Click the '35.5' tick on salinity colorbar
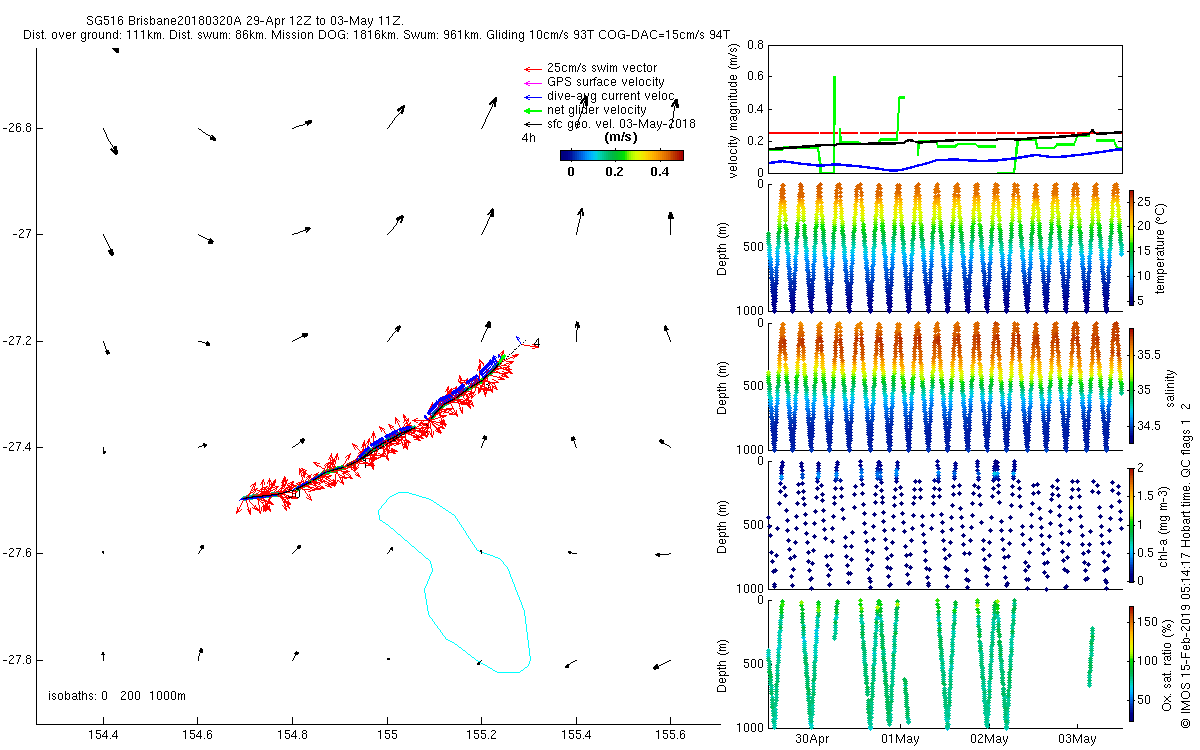The width and height of the screenshot is (1200, 750). coord(1148,355)
